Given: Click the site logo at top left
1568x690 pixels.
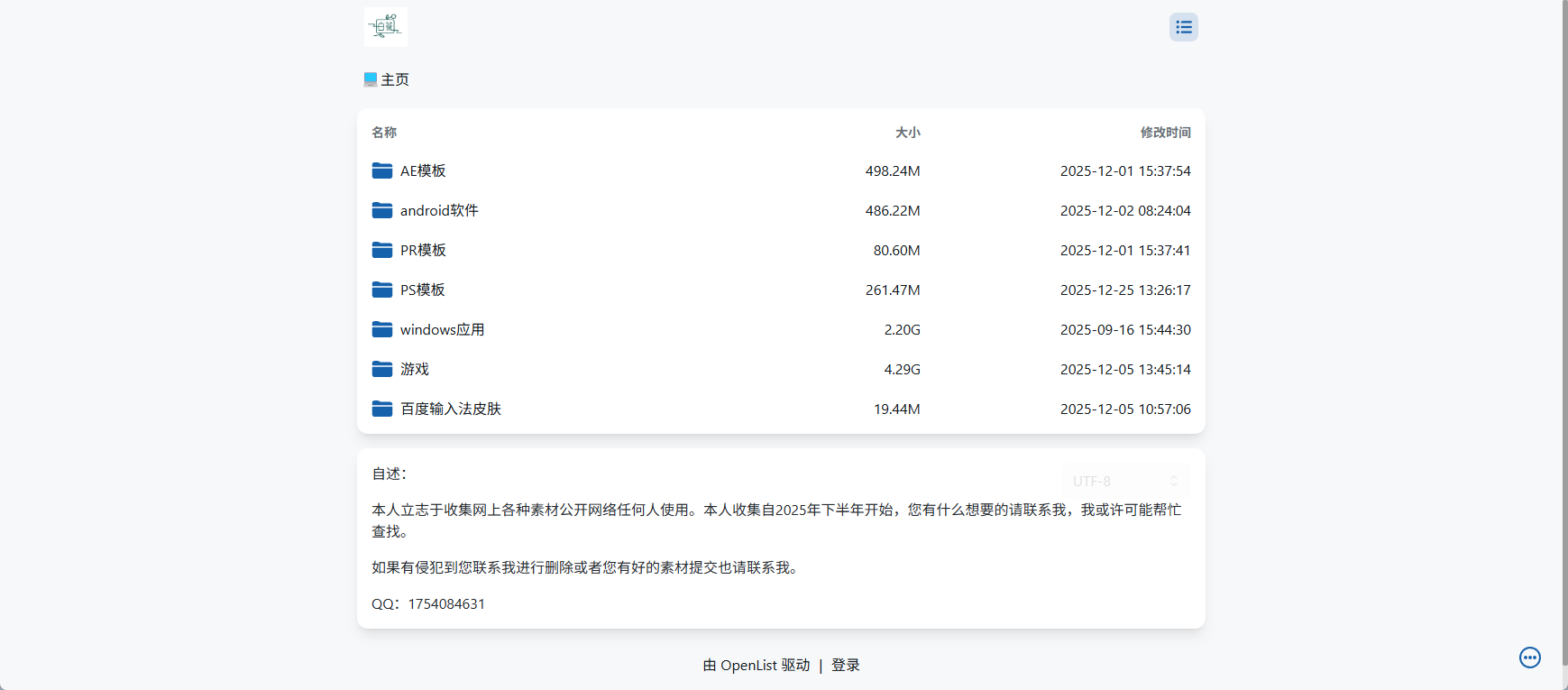Looking at the screenshot, I should 386,27.
